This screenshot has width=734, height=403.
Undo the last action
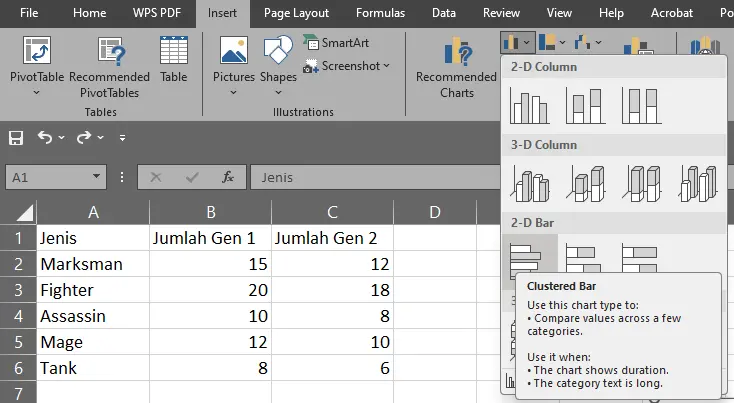(x=44, y=137)
